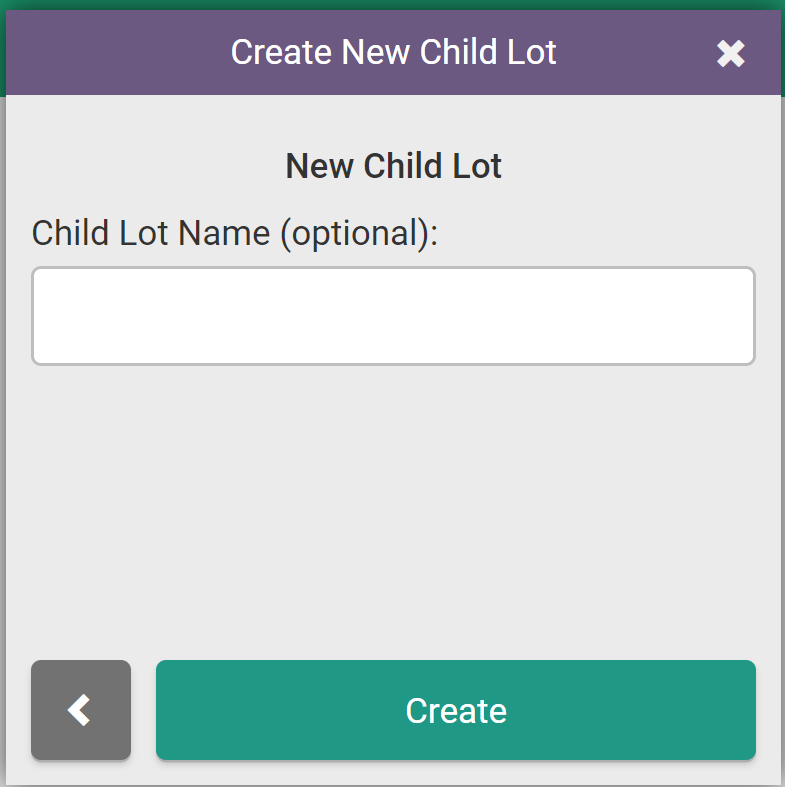The height and width of the screenshot is (787, 785).
Task: Tap the gray chevron-left button
Action: [x=81, y=710]
